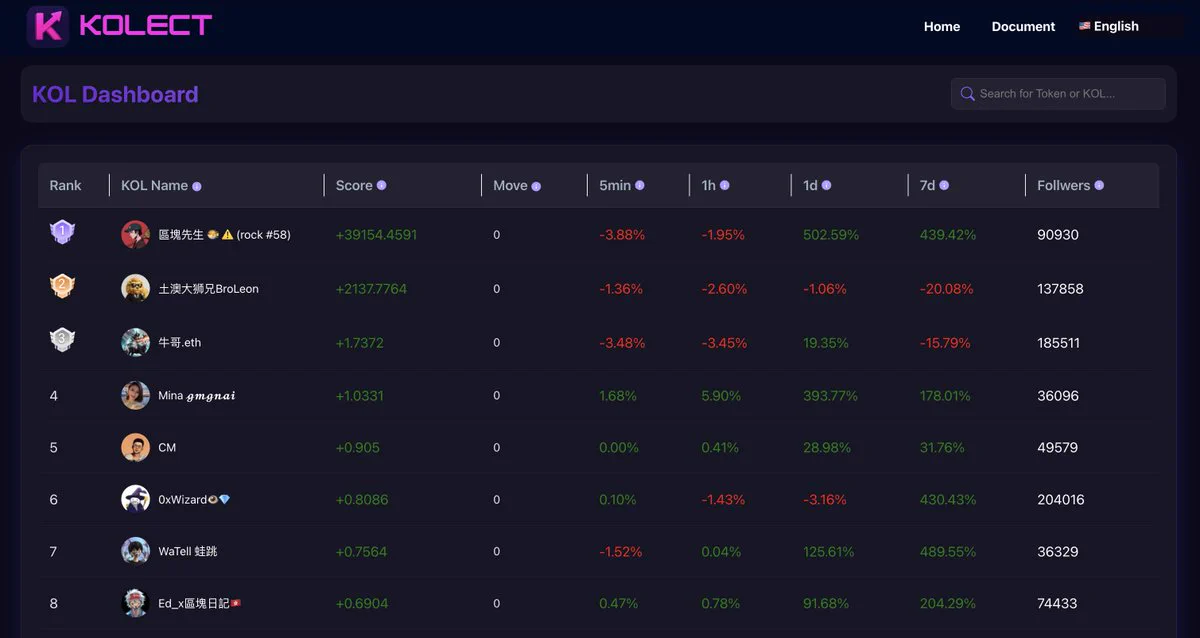Click the rank 1 purple medal badge
The width and height of the screenshot is (1200, 638).
62,232
